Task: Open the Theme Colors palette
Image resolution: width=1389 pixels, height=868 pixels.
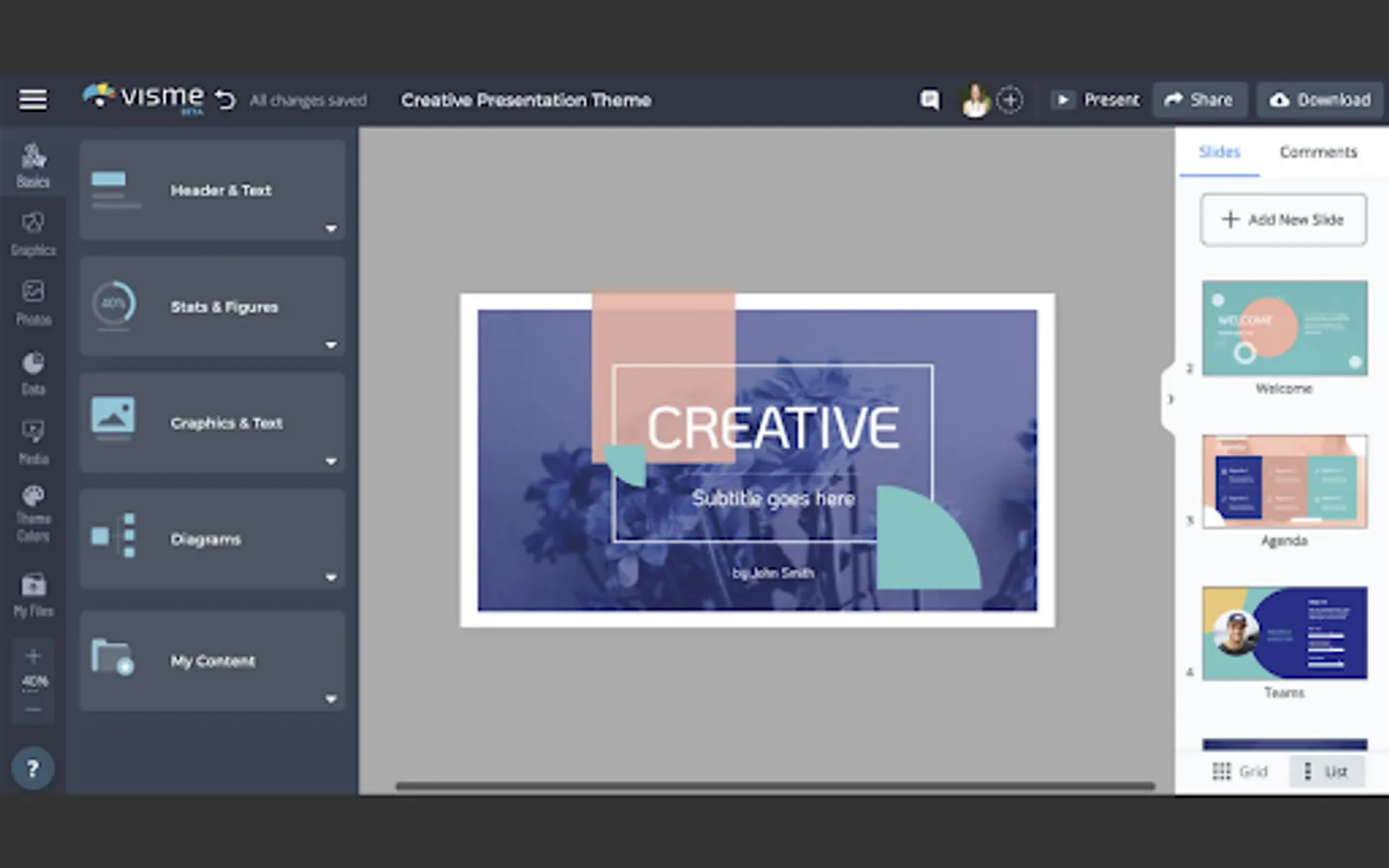Action: coord(33,513)
